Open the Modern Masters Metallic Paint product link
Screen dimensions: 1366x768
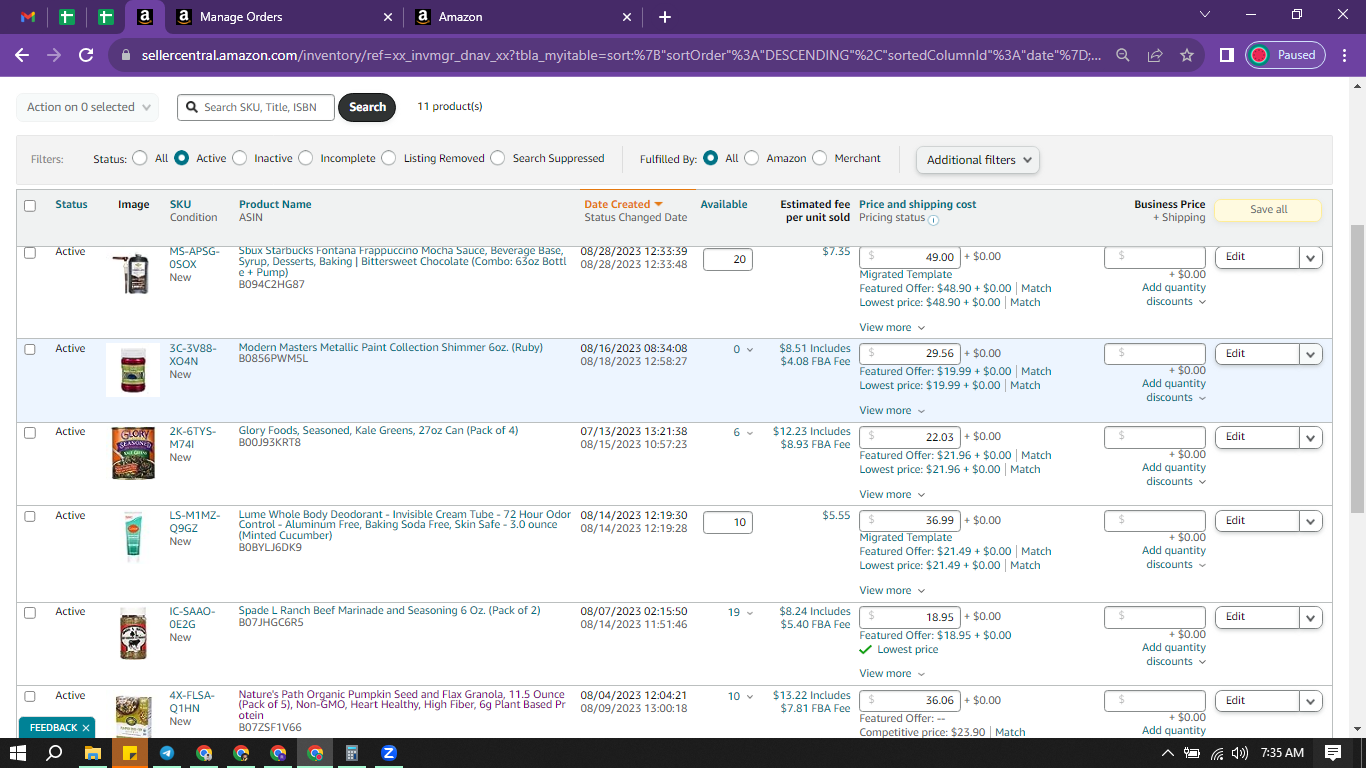pyautogui.click(x=391, y=348)
